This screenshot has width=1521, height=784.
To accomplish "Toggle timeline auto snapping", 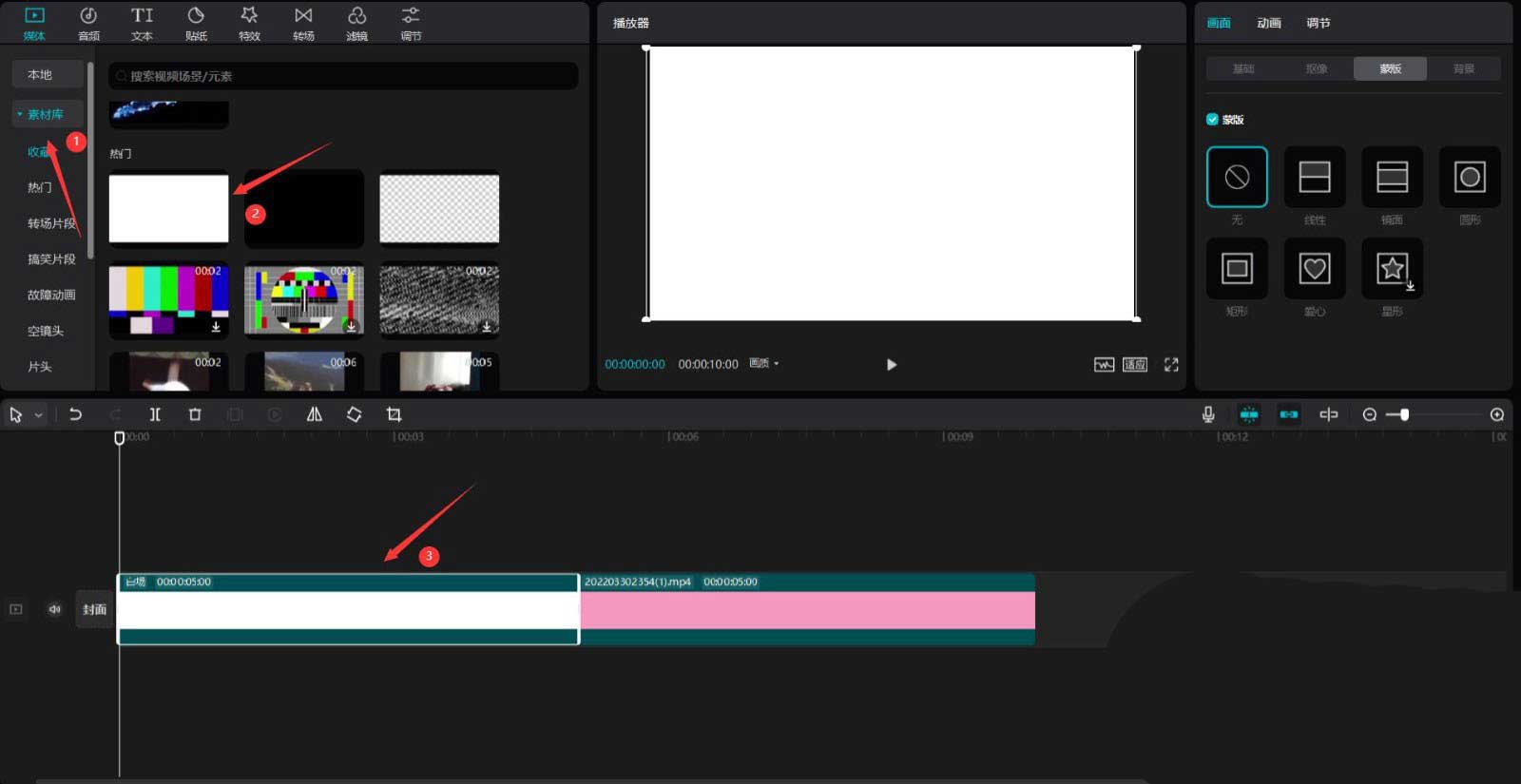I will pyautogui.click(x=1289, y=414).
